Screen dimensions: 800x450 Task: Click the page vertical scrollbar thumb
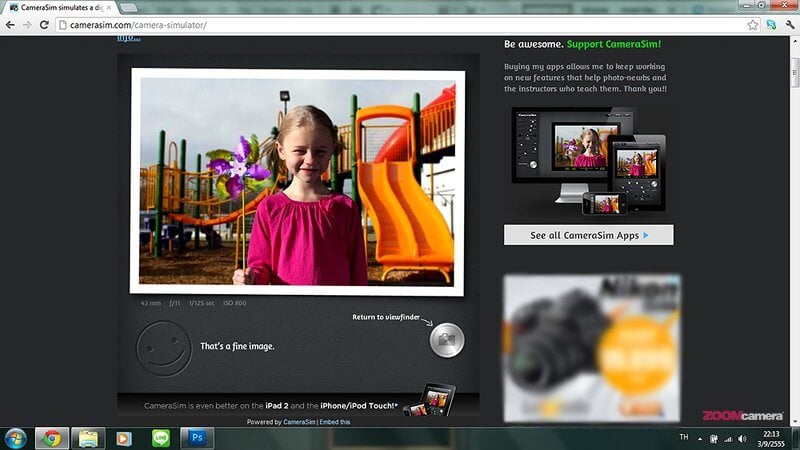(x=795, y=73)
